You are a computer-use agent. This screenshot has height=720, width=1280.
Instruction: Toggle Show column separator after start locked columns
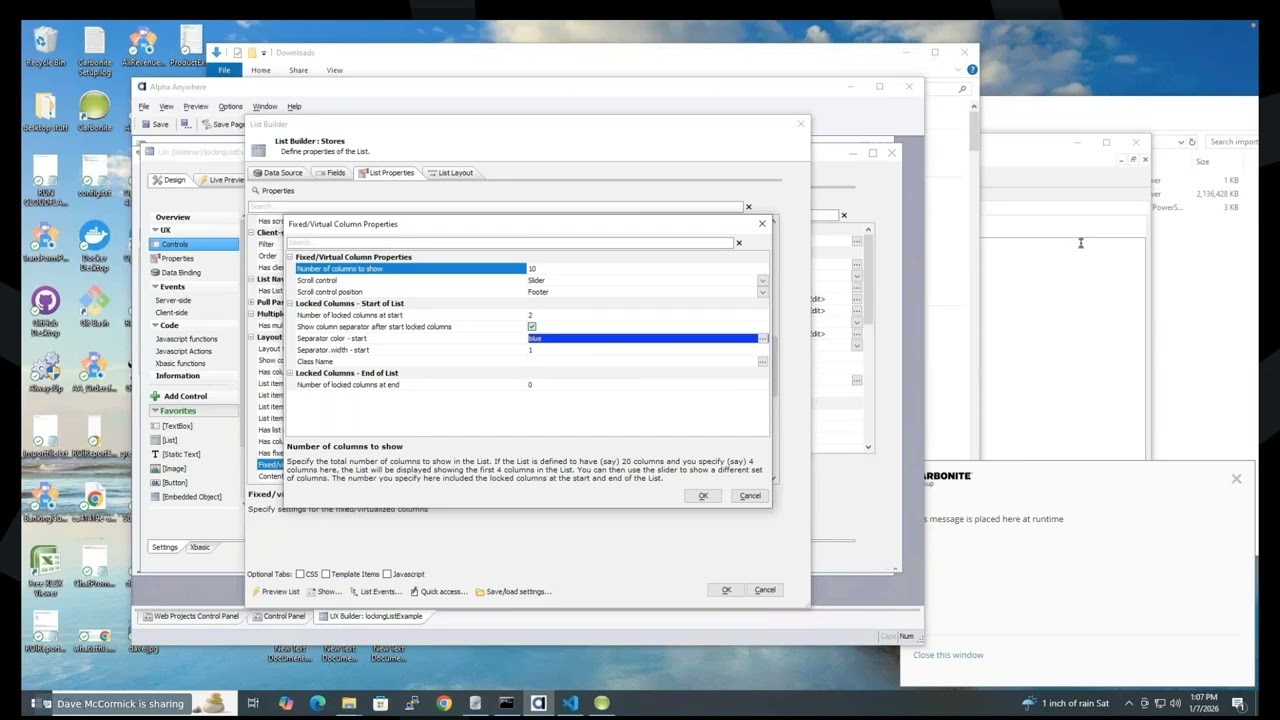click(x=532, y=327)
